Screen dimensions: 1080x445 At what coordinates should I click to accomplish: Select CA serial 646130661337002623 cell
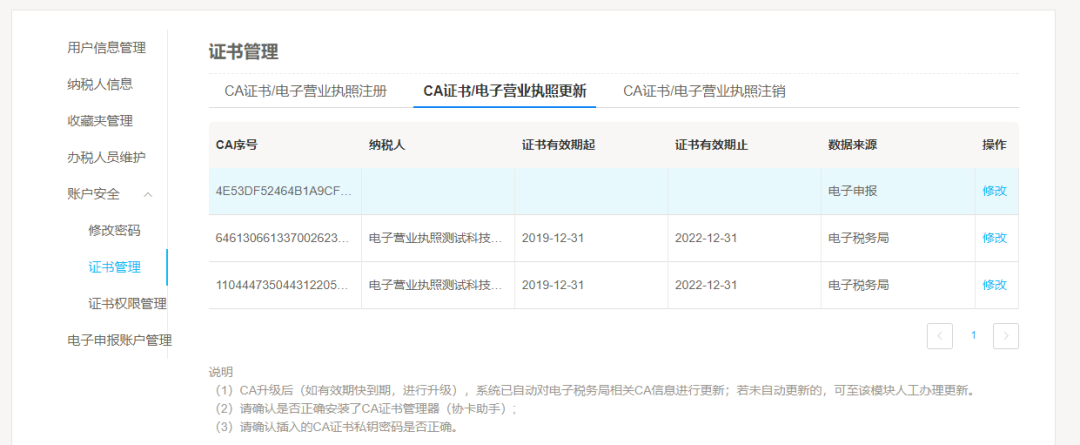pos(284,238)
